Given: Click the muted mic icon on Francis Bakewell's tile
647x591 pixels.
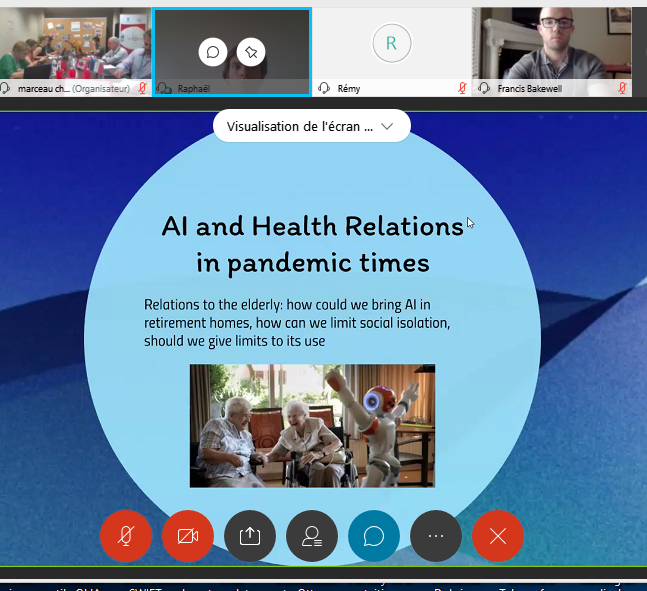Looking at the screenshot, I should point(622,88).
